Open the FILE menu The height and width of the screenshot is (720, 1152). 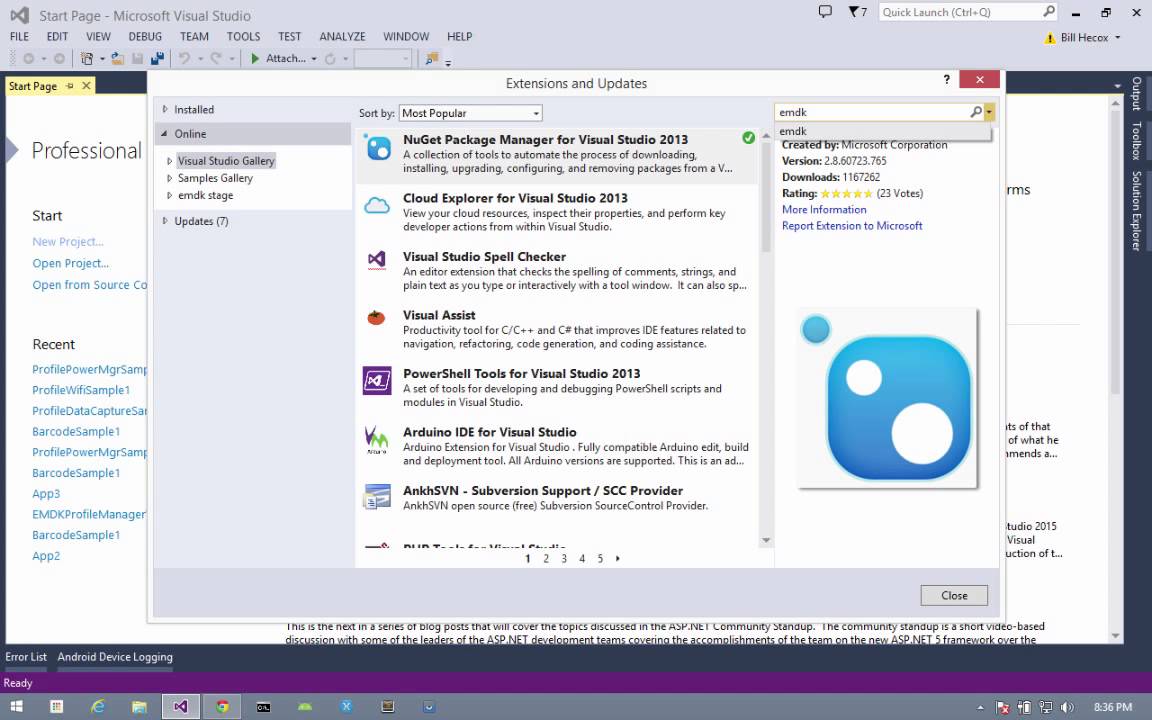(x=19, y=37)
